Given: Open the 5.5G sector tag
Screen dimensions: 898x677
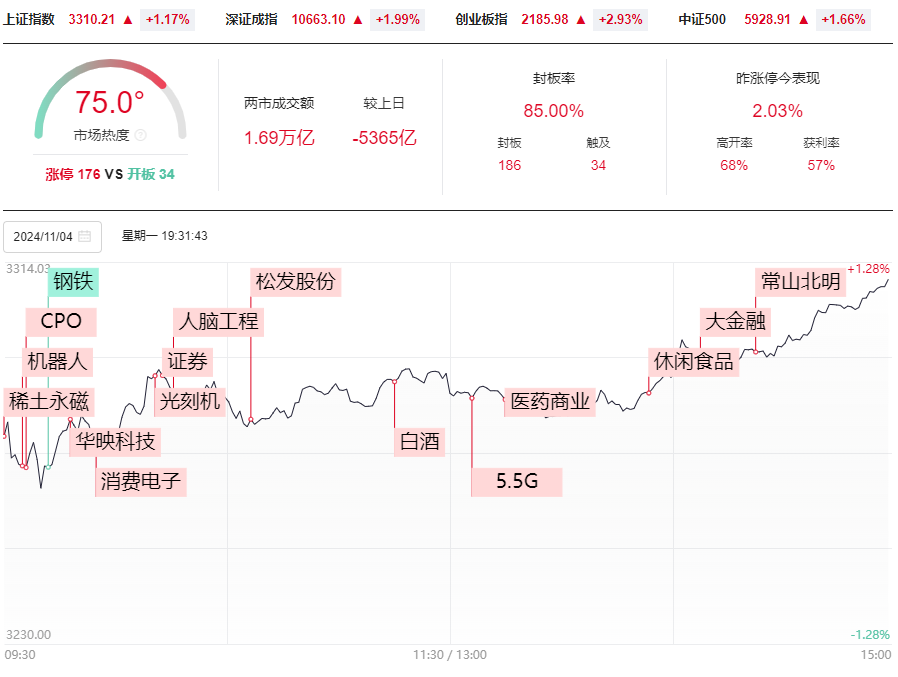Looking at the screenshot, I should tap(517, 482).
